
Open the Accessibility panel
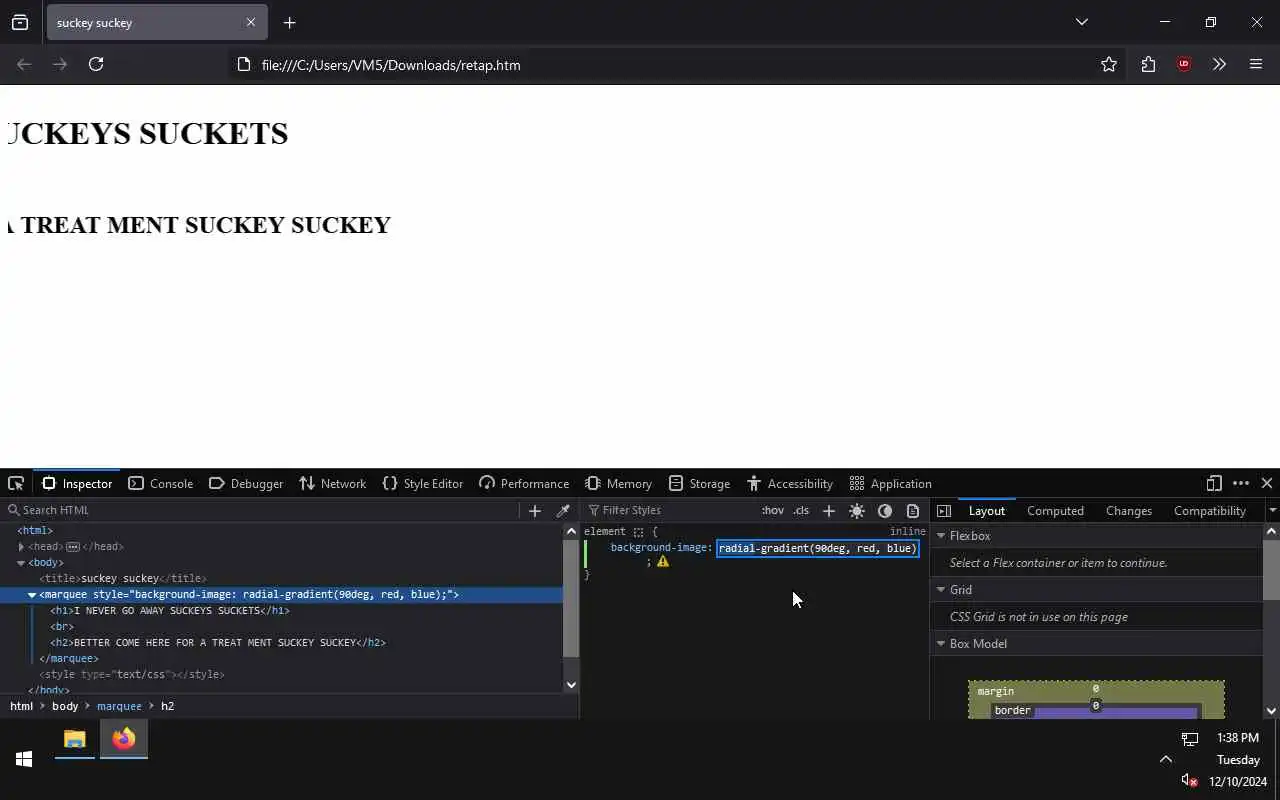790,483
